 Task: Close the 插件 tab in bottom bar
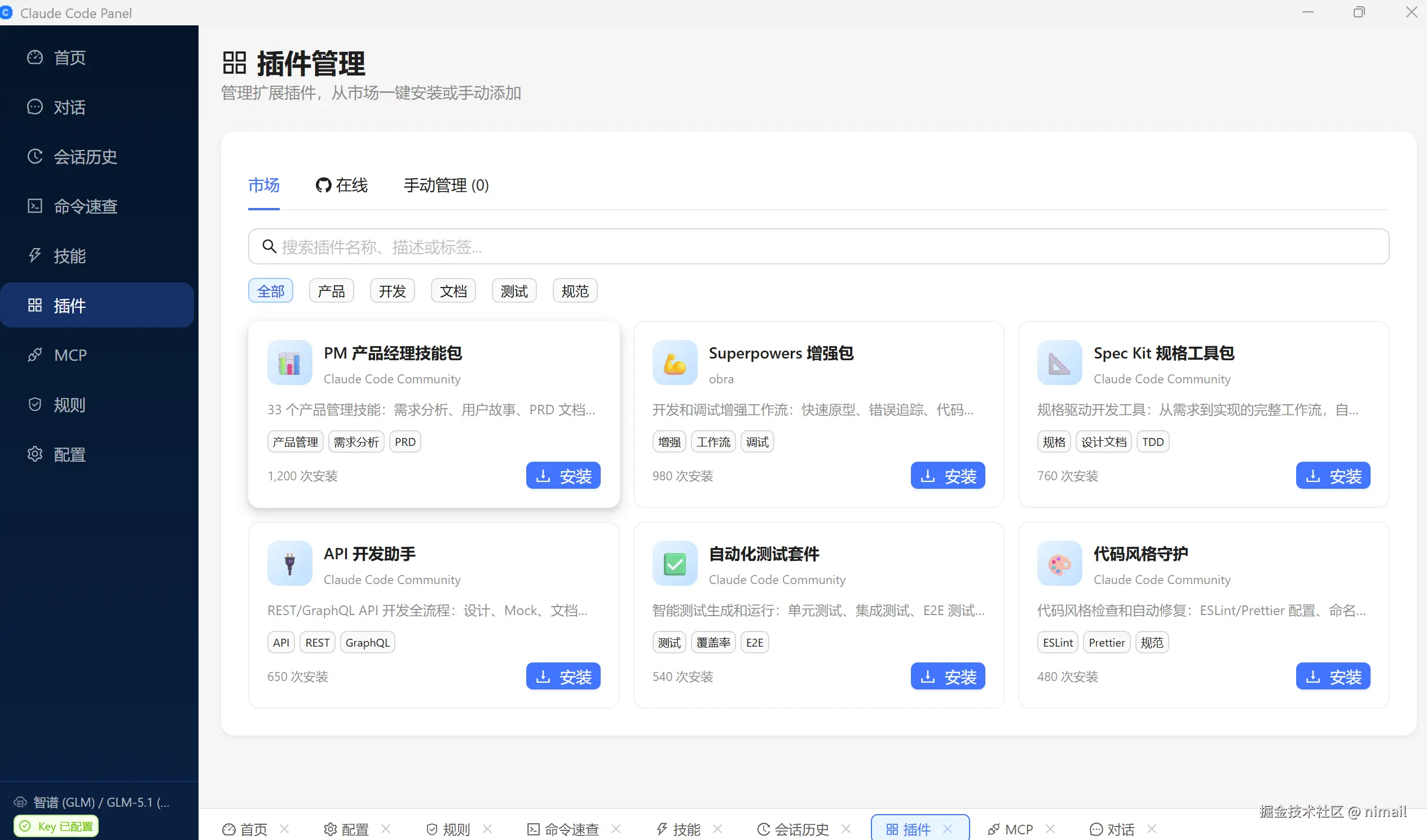(x=947, y=828)
